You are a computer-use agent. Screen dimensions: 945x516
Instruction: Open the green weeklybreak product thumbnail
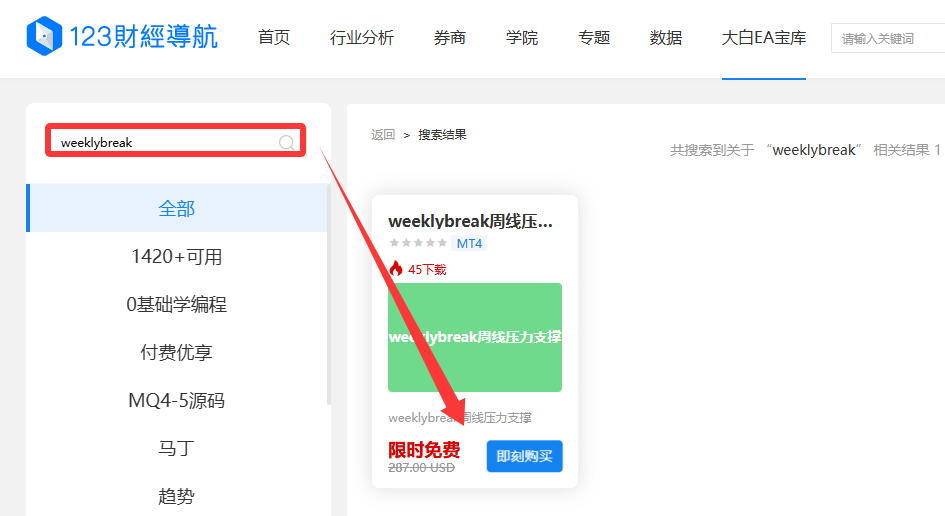[475, 337]
